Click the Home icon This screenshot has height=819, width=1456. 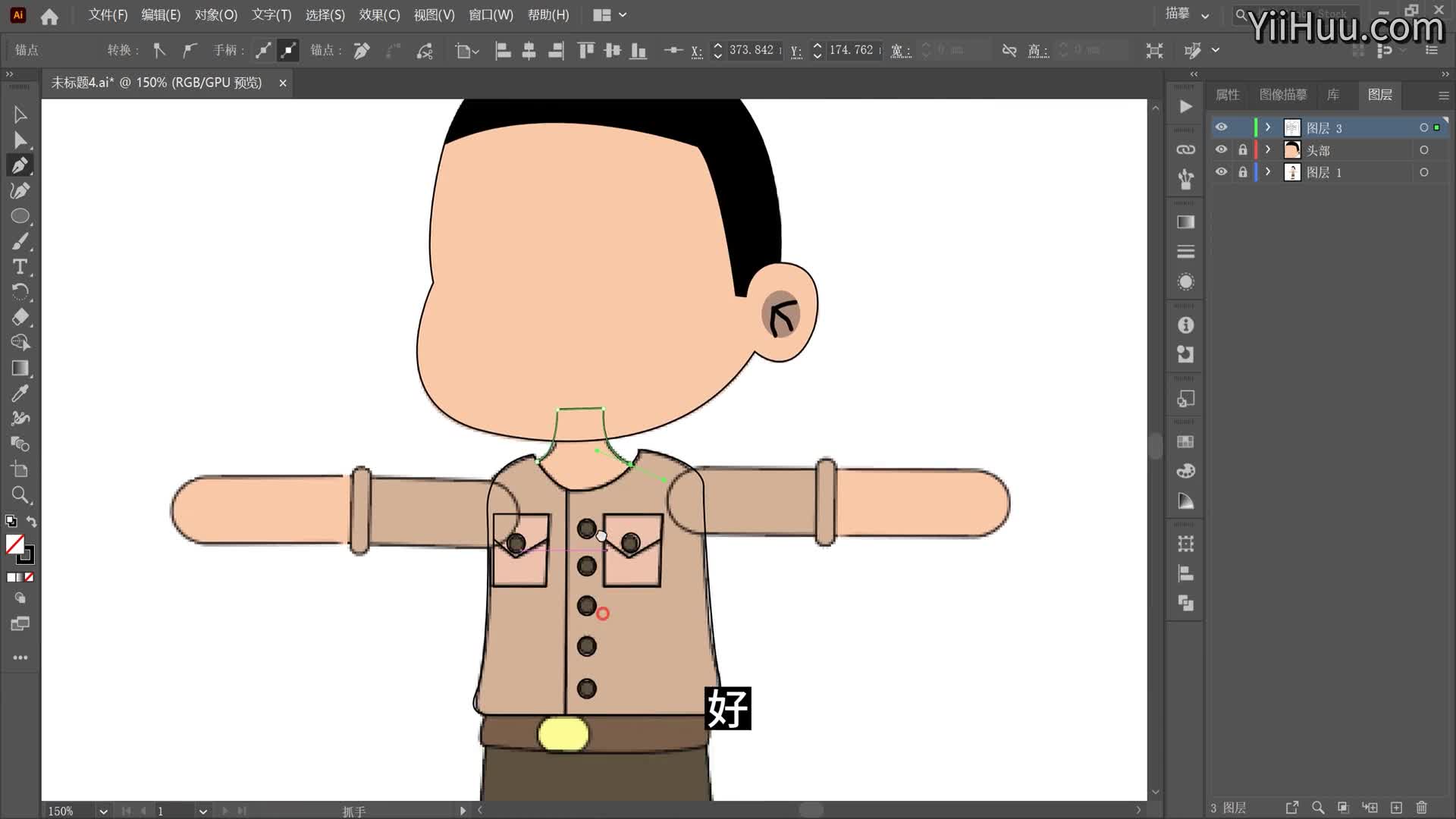[x=49, y=16]
